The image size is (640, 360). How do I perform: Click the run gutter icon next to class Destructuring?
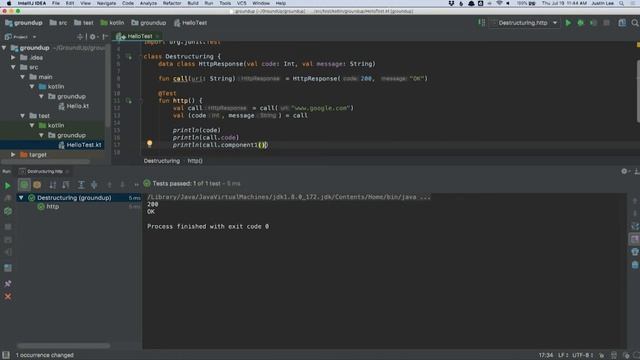click(x=129, y=57)
